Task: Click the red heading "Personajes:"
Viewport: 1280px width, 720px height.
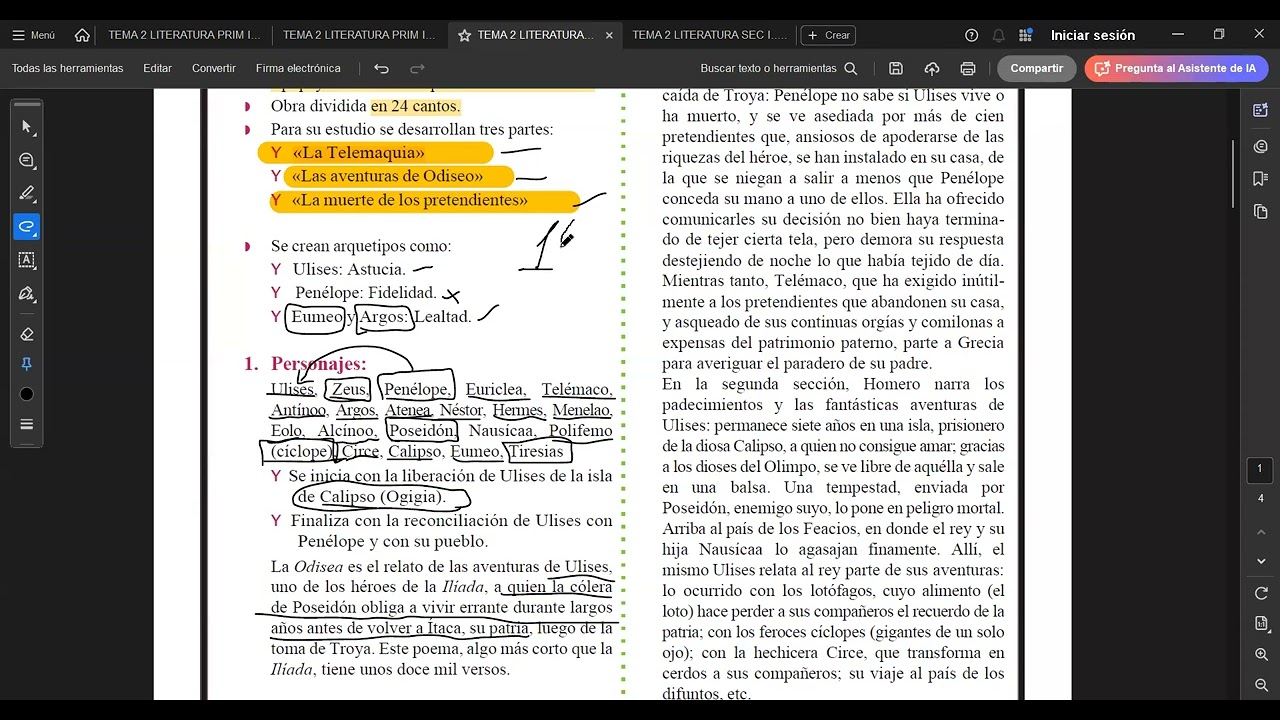Action: [x=318, y=364]
